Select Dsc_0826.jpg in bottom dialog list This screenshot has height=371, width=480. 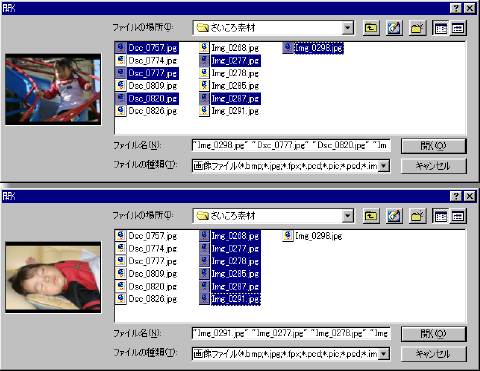pyautogui.click(x=147, y=299)
